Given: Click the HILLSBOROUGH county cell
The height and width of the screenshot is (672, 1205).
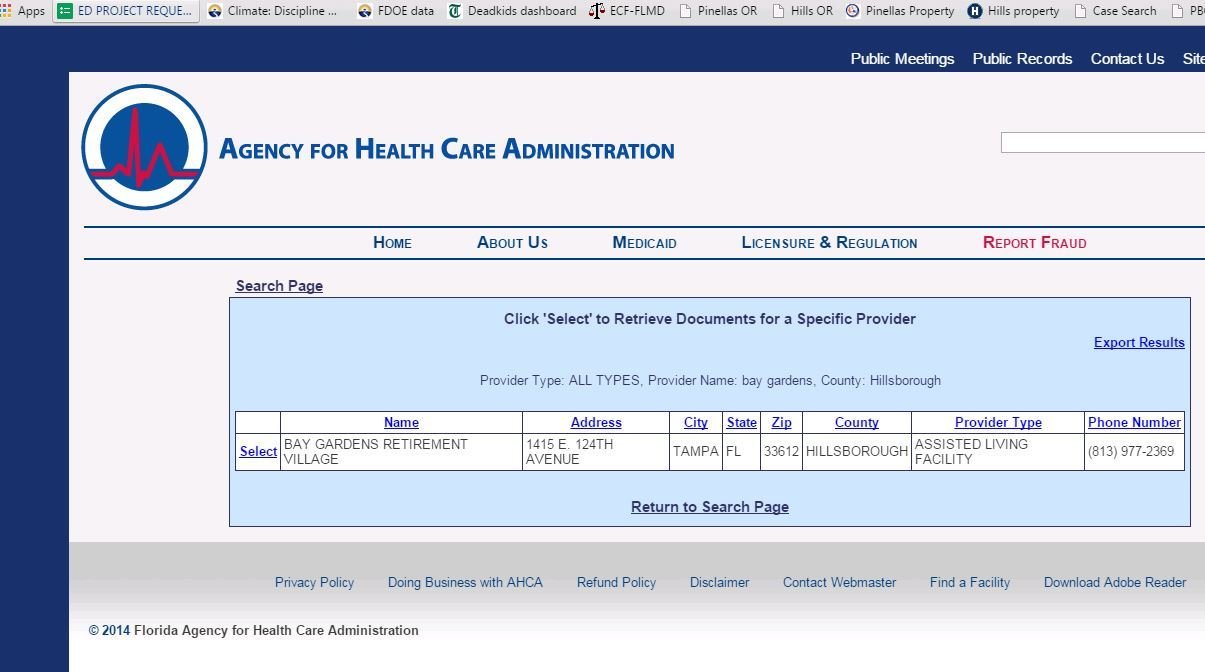Looking at the screenshot, I should [x=857, y=452].
